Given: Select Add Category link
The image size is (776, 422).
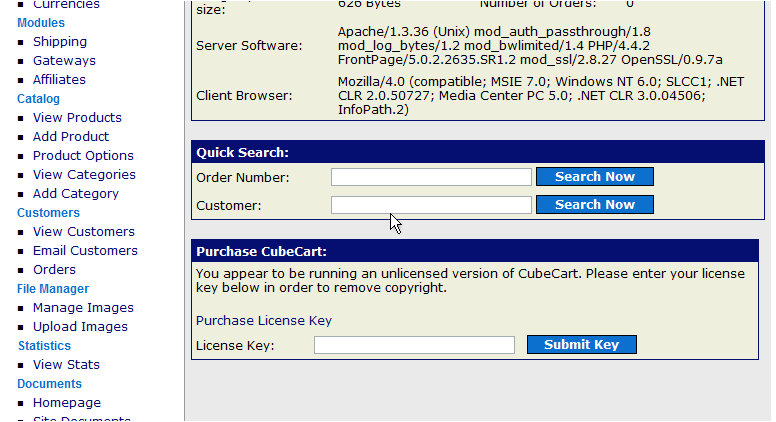Looking at the screenshot, I should coord(76,194).
